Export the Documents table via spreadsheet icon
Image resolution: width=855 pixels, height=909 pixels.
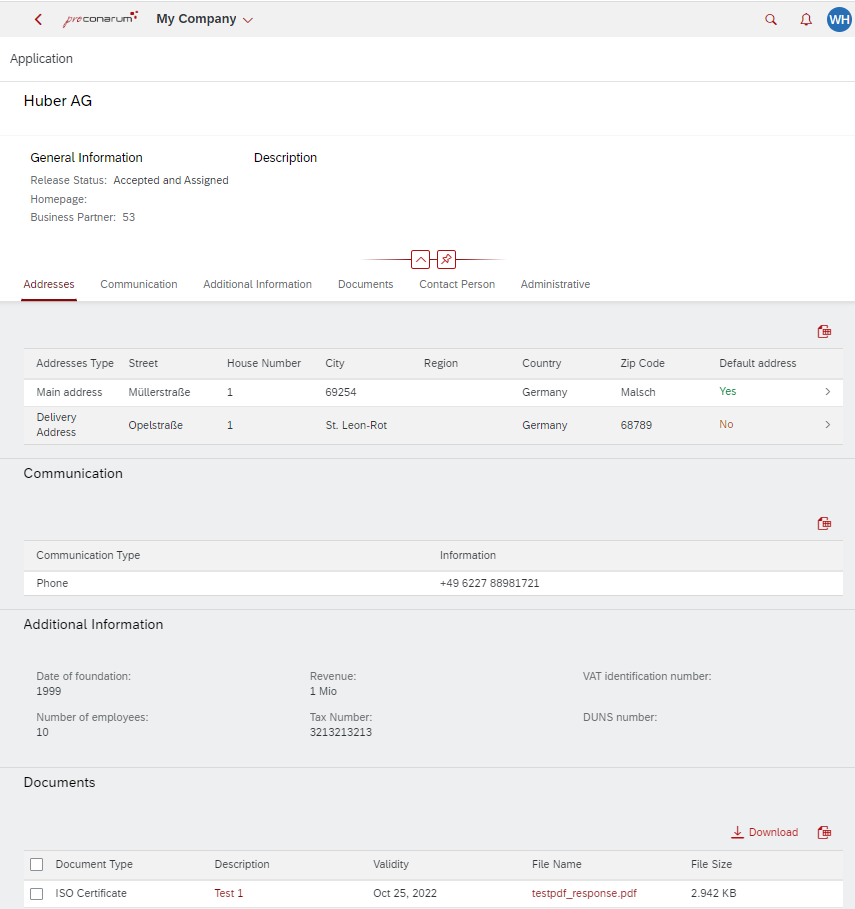pos(824,832)
